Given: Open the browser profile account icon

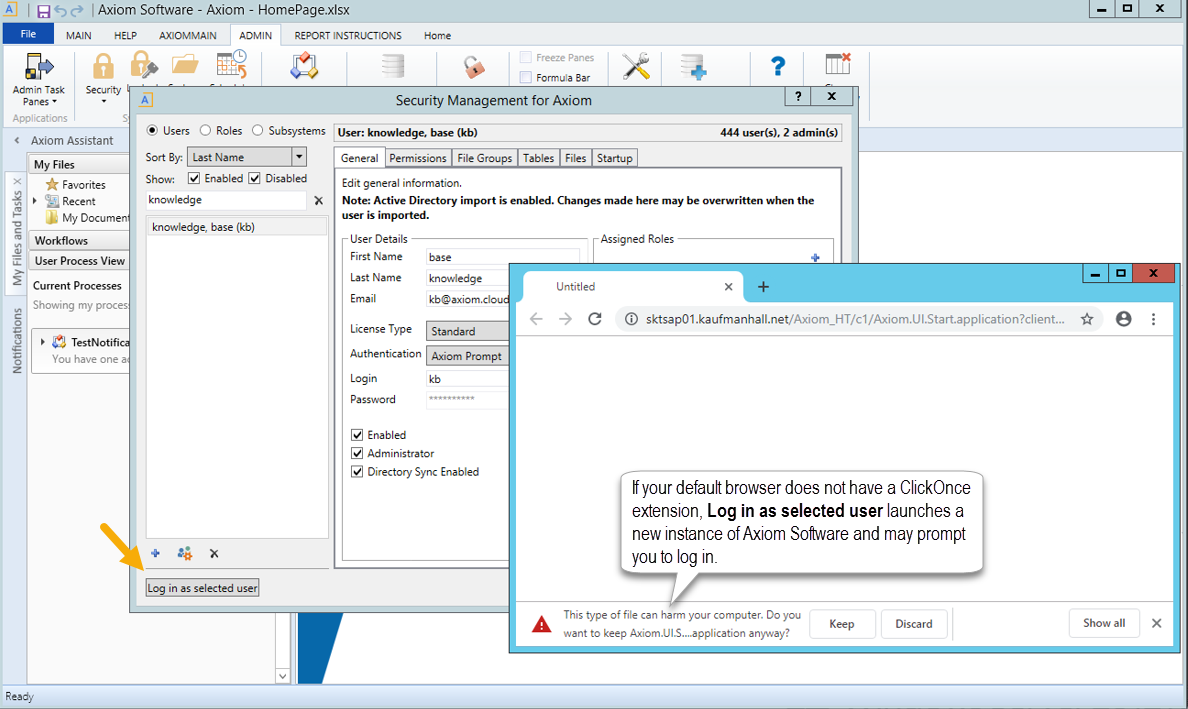Looking at the screenshot, I should point(1124,319).
